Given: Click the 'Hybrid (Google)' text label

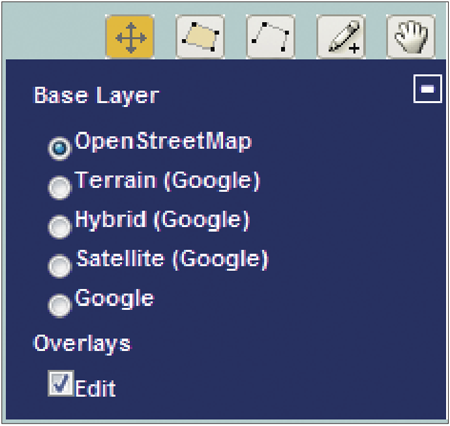Looking at the screenshot, I should (x=162, y=220).
